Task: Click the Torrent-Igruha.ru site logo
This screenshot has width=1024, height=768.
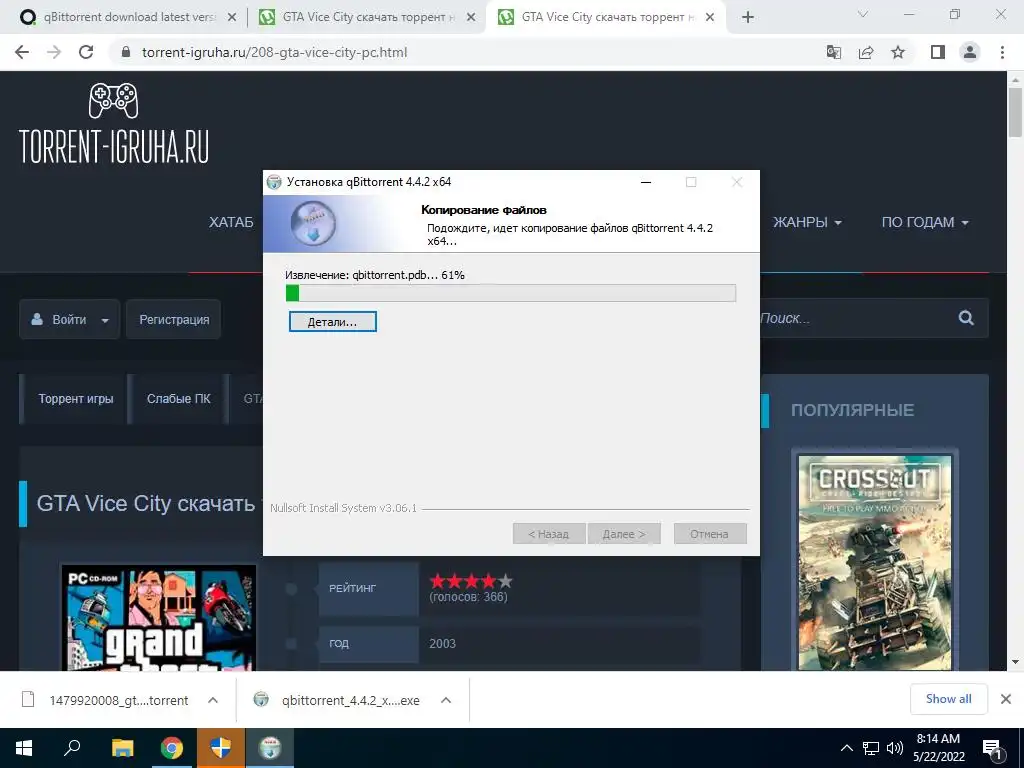Action: click(114, 123)
